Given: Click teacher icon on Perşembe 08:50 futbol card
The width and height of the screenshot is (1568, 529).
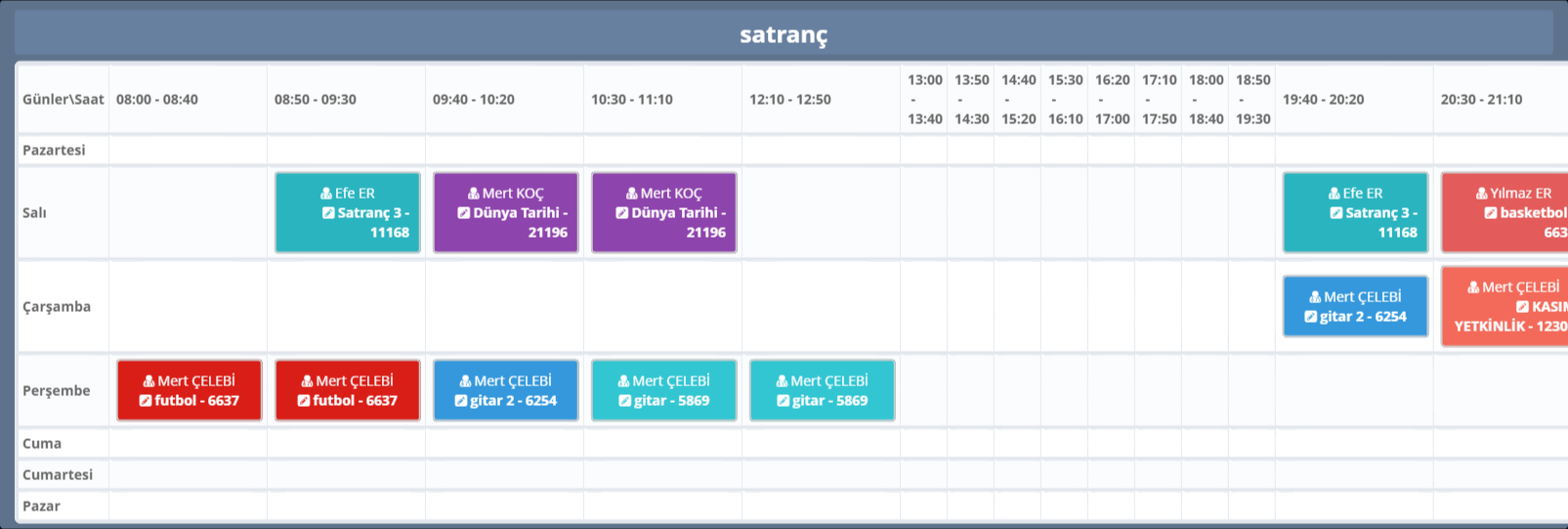Looking at the screenshot, I should coord(307,381).
